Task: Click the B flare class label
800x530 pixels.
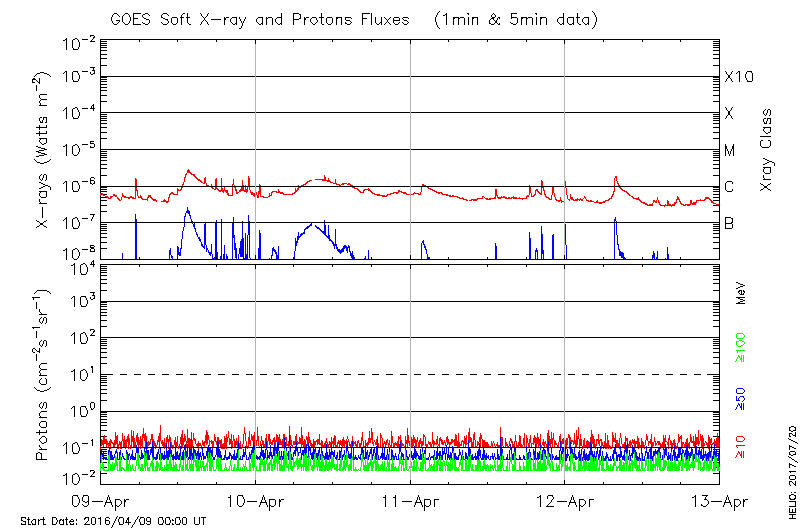Action: click(x=729, y=223)
